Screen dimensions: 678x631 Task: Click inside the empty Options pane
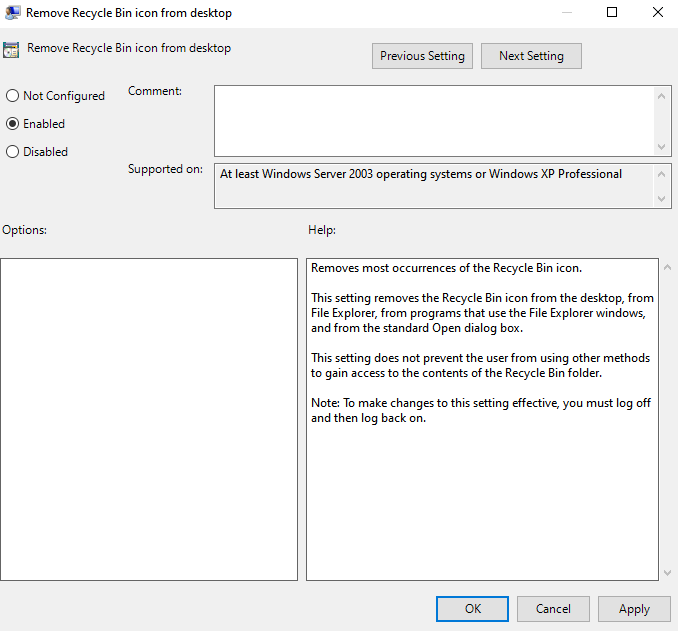(x=149, y=420)
